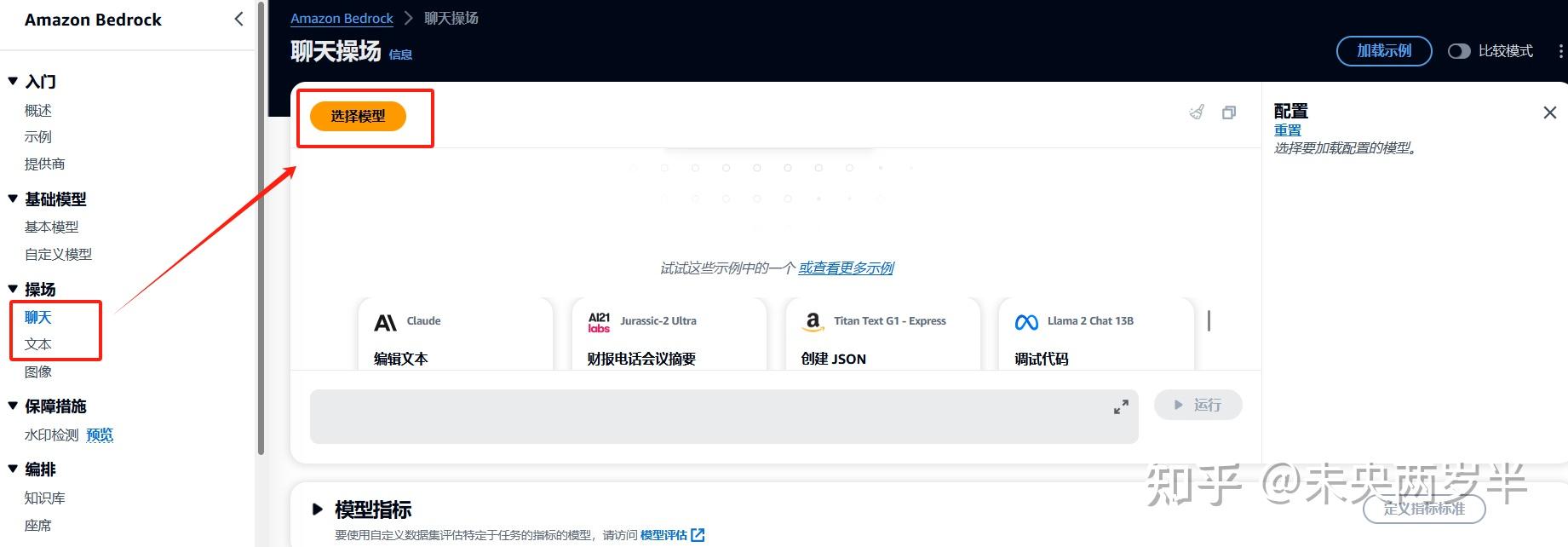
Task: Click the 运行 button
Action: pyautogui.click(x=1198, y=405)
